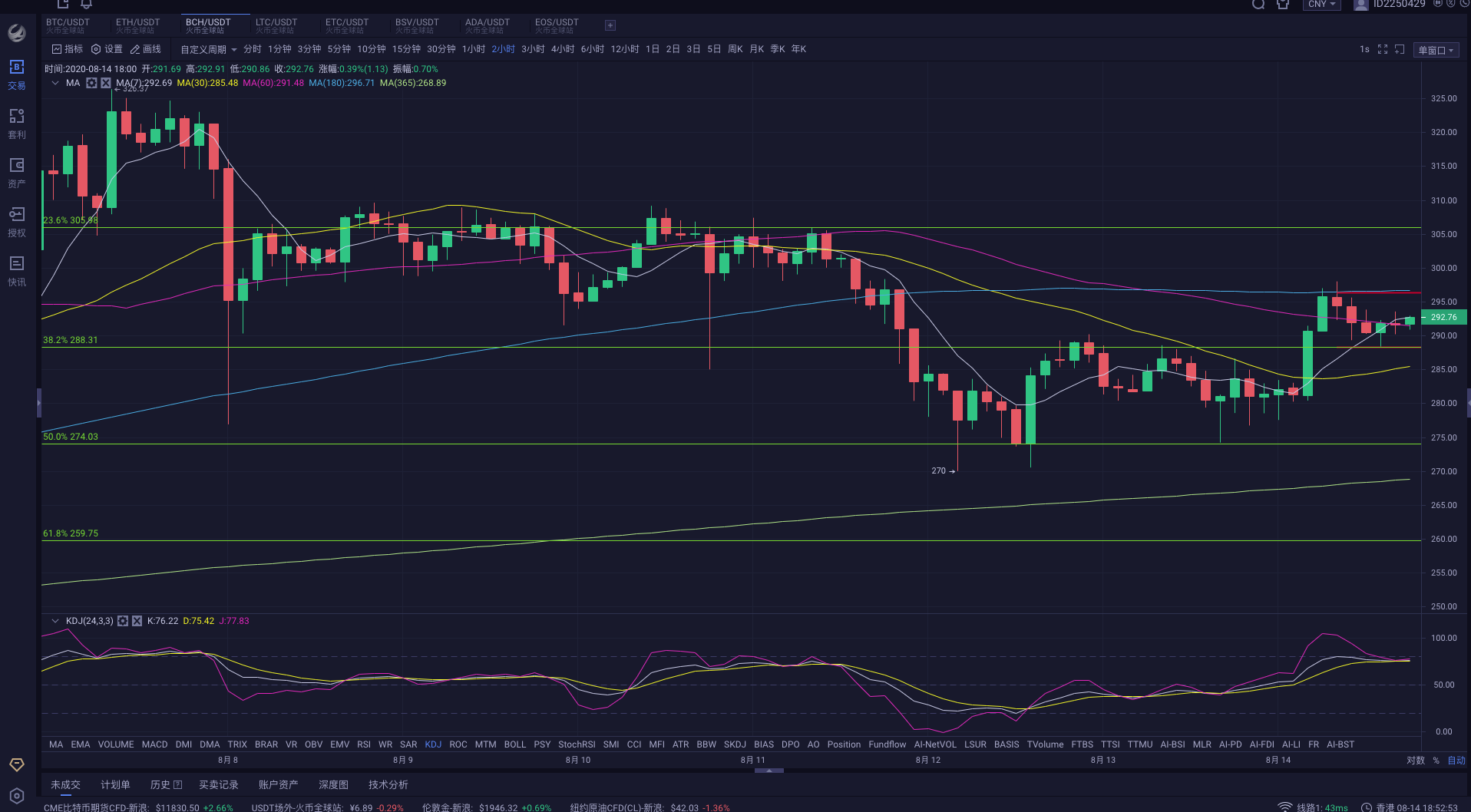The width and height of the screenshot is (1471, 812).
Task: Toggle 对数 logarithmic price scale
Action: coord(1415,760)
